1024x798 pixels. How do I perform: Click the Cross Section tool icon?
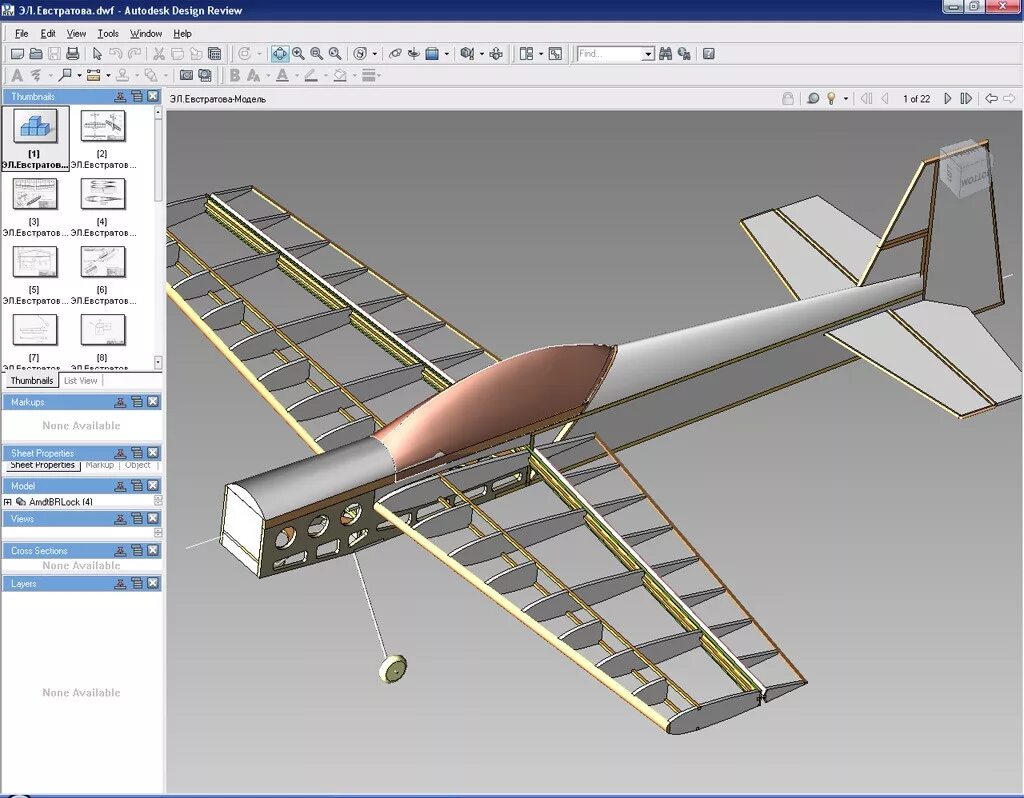(x=467, y=54)
